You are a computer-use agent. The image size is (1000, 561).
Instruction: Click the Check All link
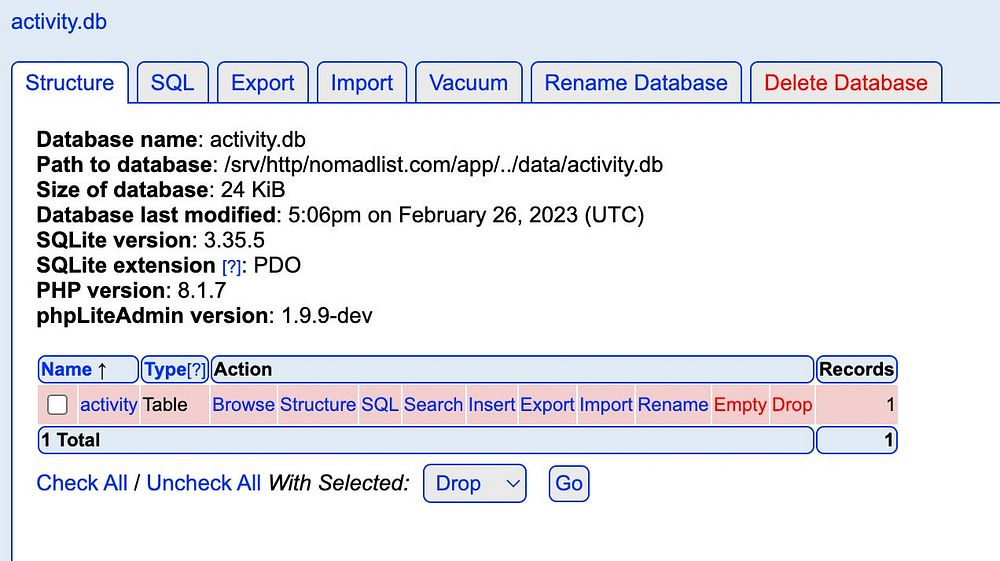coord(82,484)
